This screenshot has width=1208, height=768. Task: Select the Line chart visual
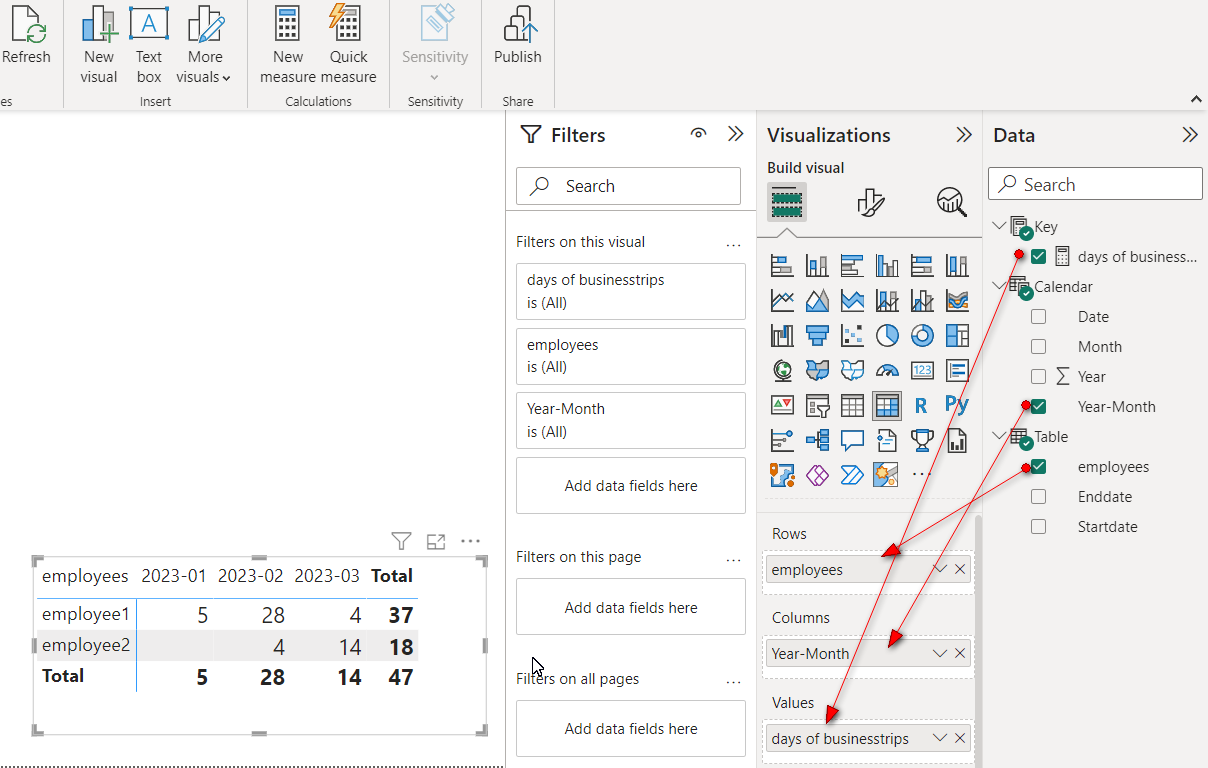coord(782,300)
